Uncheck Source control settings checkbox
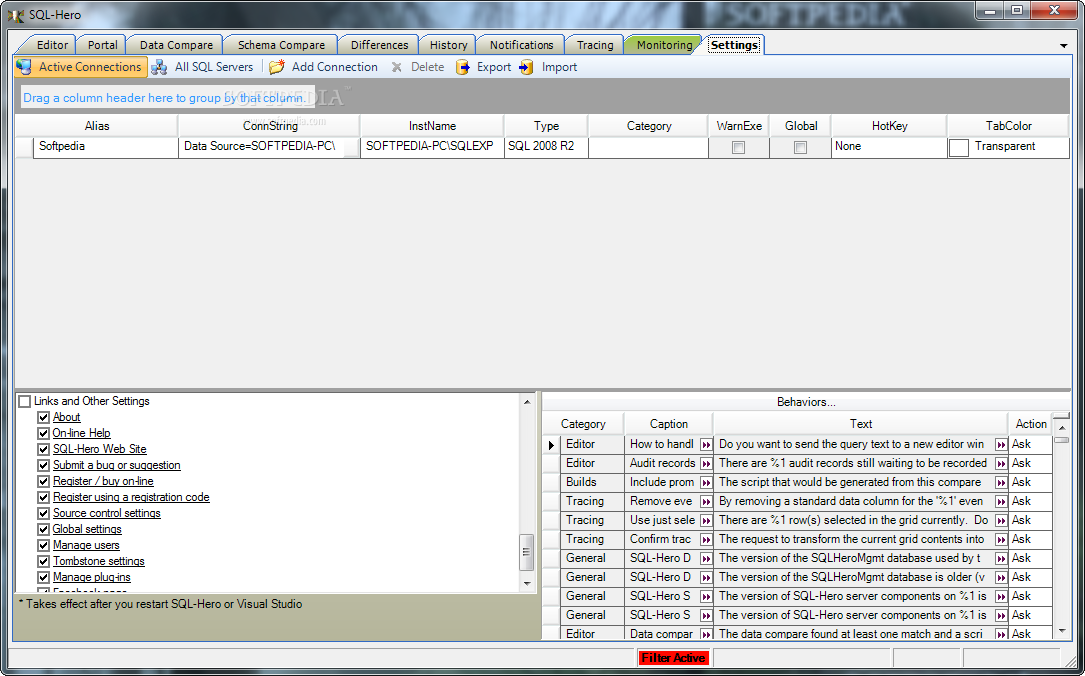 pyautogui.click(x=44, y=513)
